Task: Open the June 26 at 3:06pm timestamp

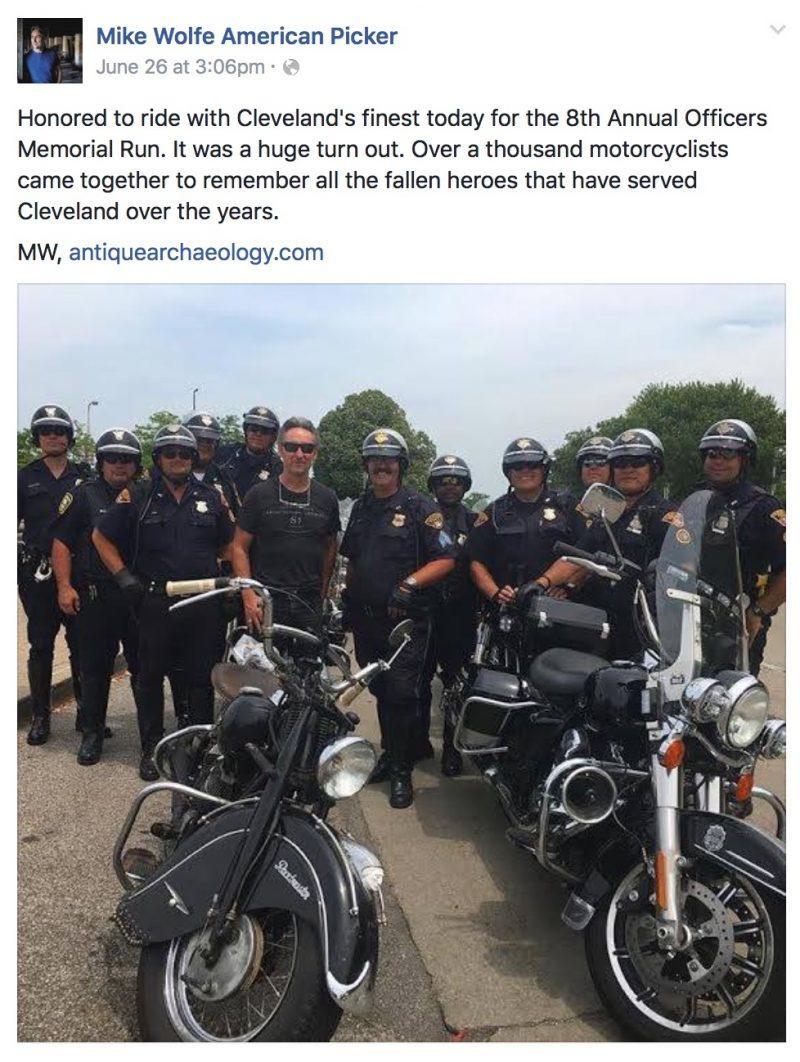Action: (180, 67)
